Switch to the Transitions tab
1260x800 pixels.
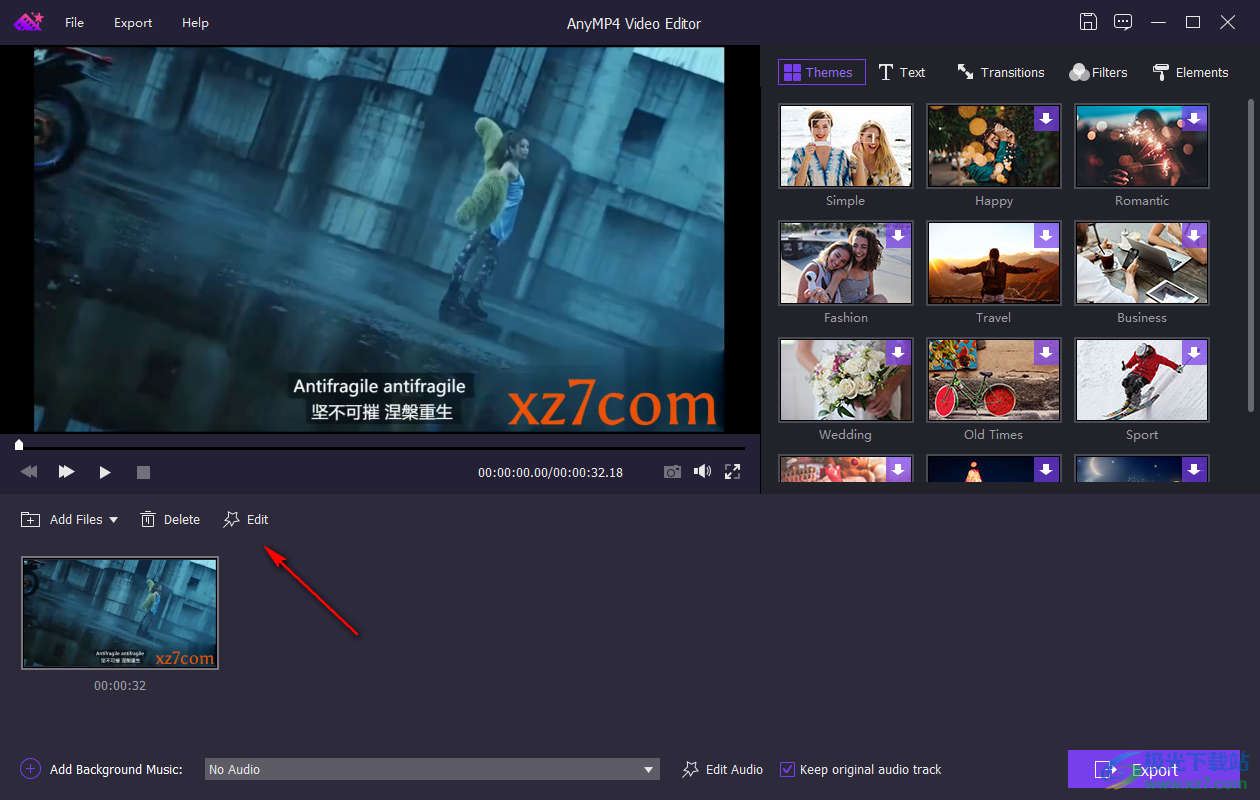[x=1000, y=72]
